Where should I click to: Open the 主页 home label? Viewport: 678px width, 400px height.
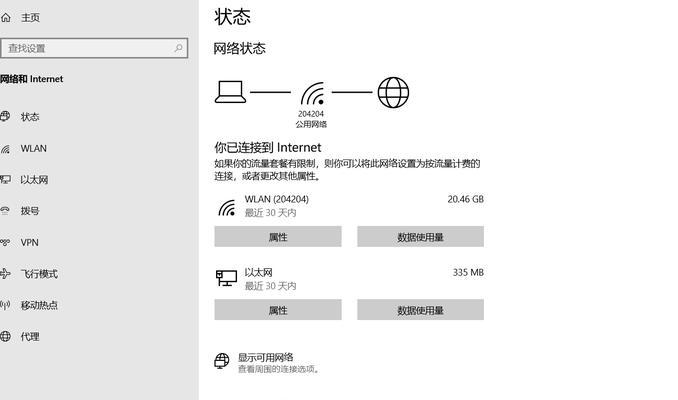[30, 18]
